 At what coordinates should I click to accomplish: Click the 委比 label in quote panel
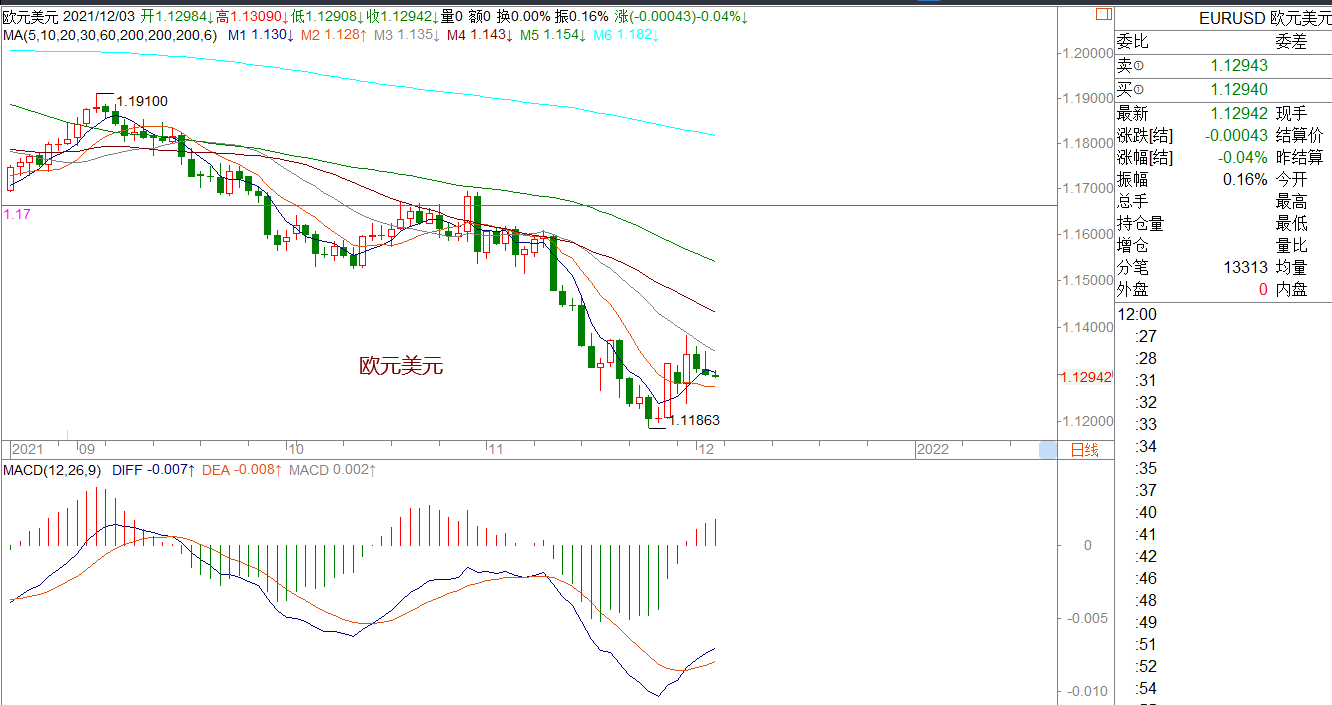[1133, 42]
